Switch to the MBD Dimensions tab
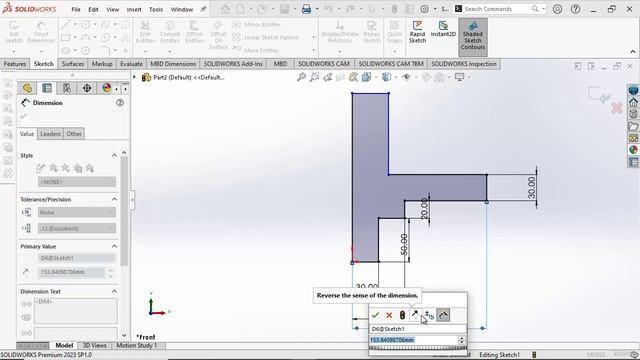Screen dimensions: 640x360 (x=173, y=64)
